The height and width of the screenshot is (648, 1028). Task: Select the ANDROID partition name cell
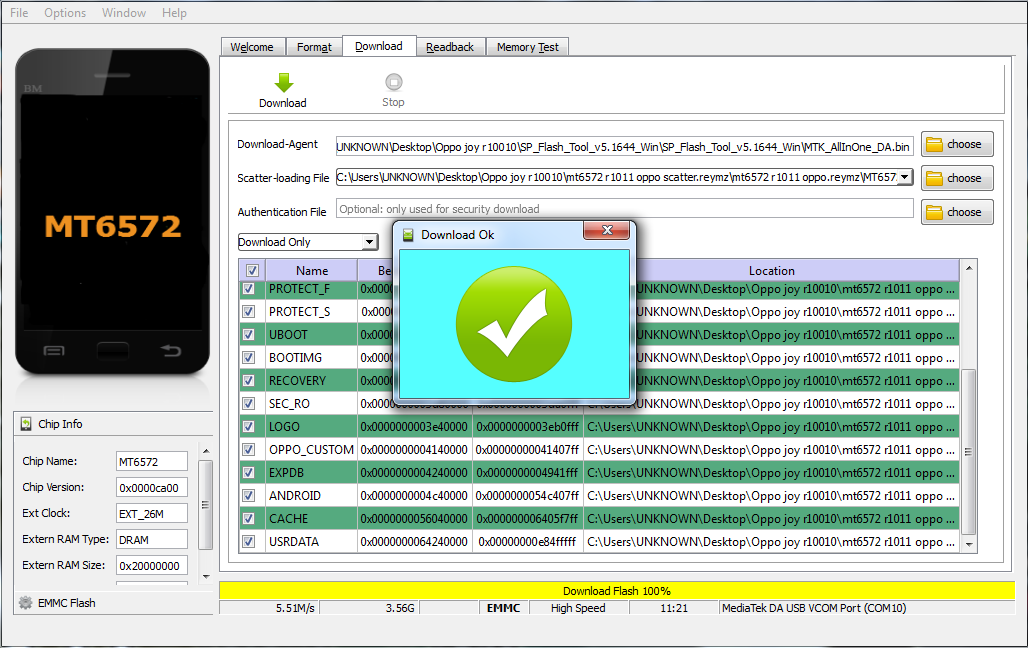pyautogui.click(x=311, y=495)
